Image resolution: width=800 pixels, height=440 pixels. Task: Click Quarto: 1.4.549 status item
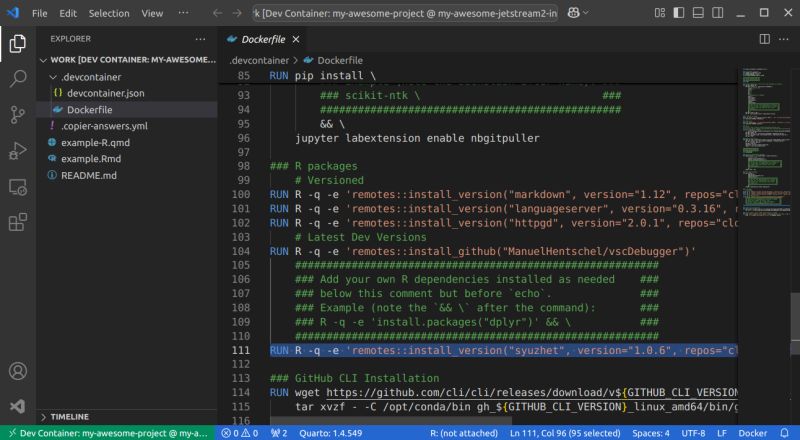tap(331, 433)
